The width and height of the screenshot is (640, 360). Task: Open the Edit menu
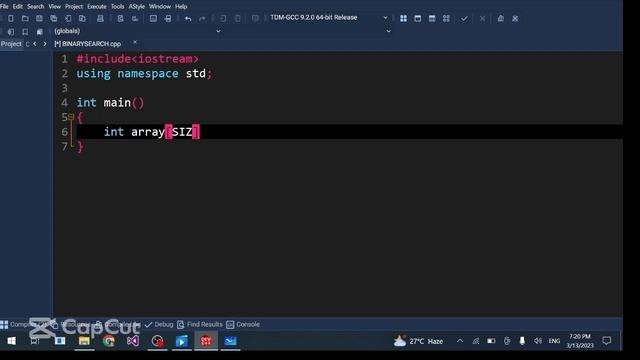coord(18,7)
